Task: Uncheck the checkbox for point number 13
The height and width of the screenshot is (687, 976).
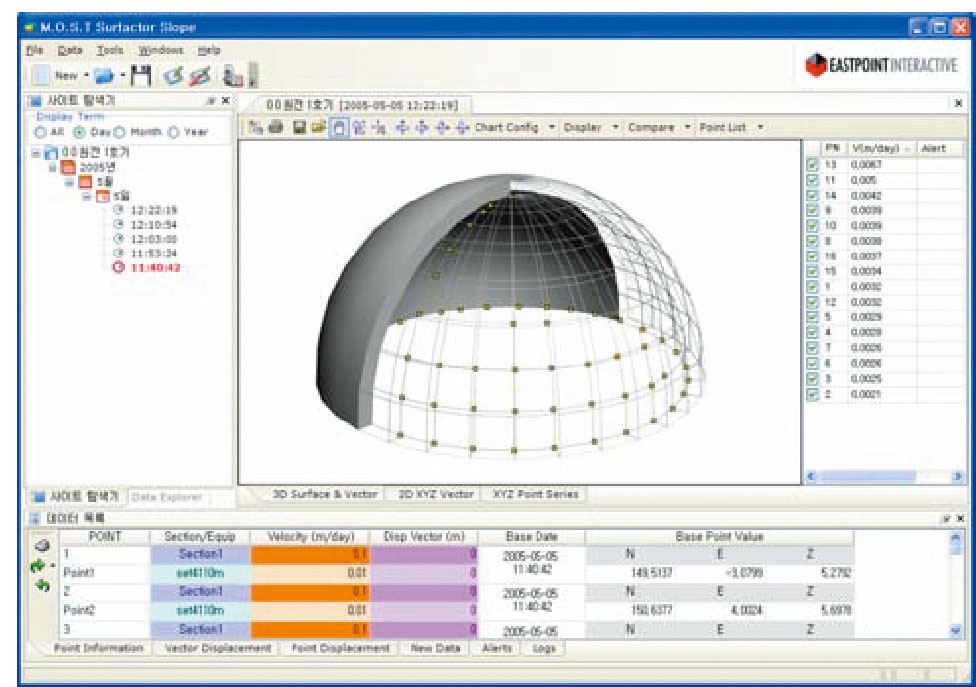Action: pos(812,164)
